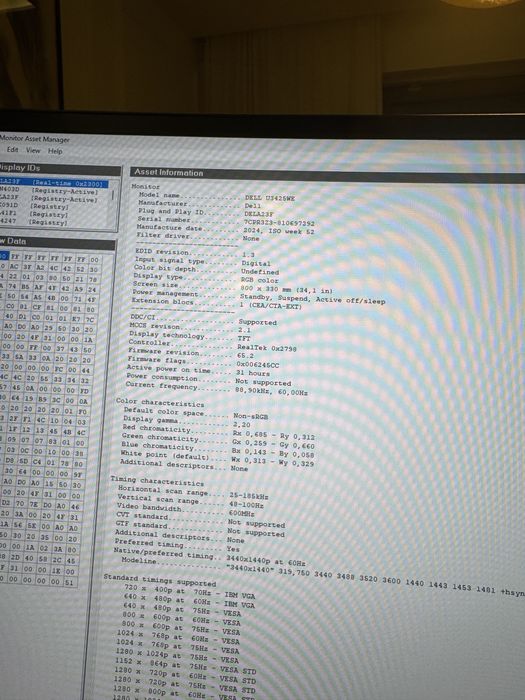525x700 pixels.
Task: Click the manufacture date 2024, ISO week 52
Action: [279, 231]
